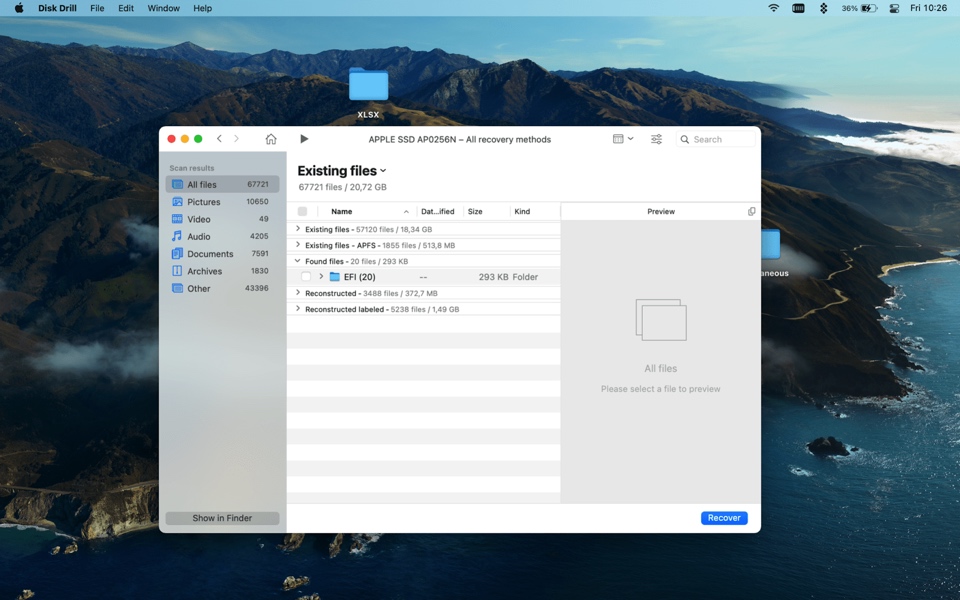The image size is (960, 600).
Task: Click the window title APPLE SSD AP0256N
Action: [460, 139]
